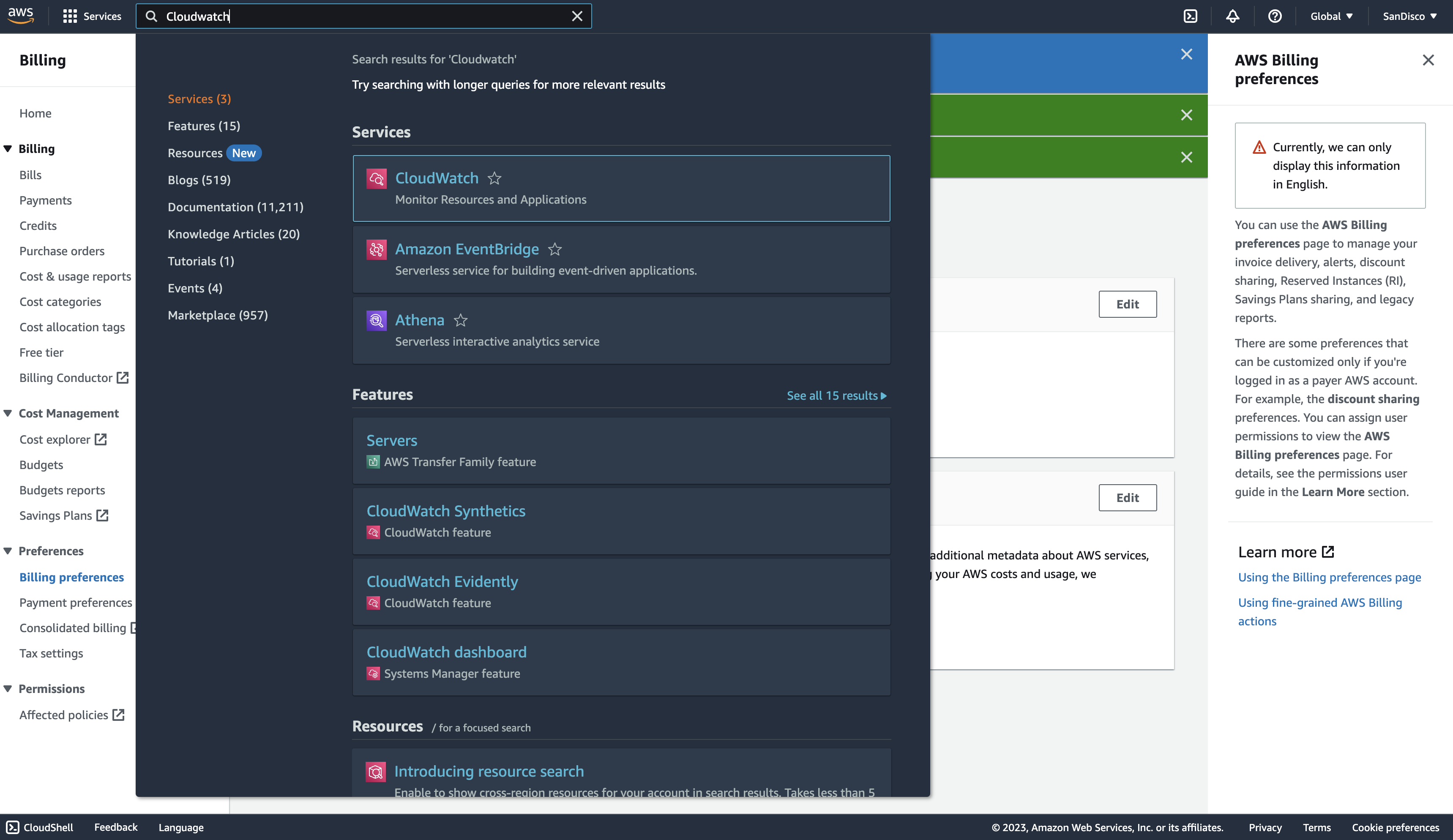Image resolution: width=1453 pixels, height=840 pixels.
Task: Open the CloudWatch Synthetics feature link
Action: (446, 511)
